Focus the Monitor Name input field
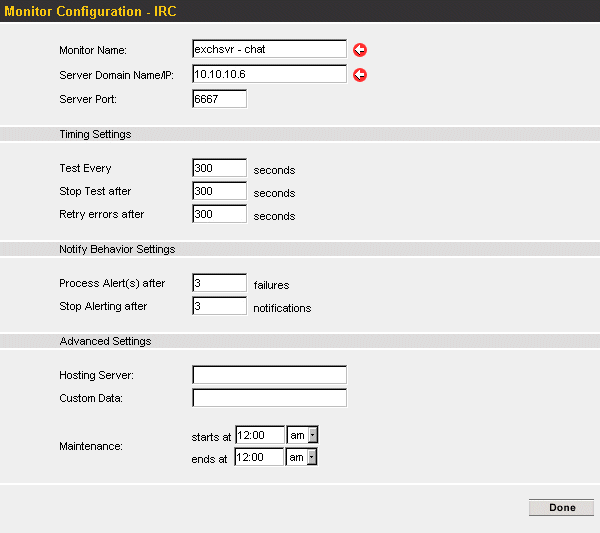Image resolution: width=600 pixels, height=533 pixels. pyautogui.click(x=269, y=49)
